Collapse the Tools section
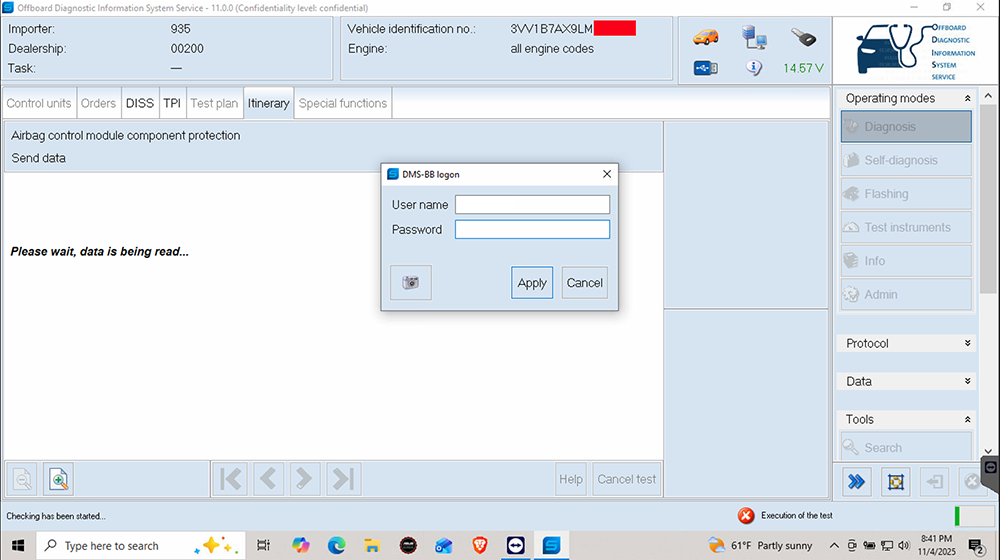This screenshot has width=1000, height=560. click(967, 420)
